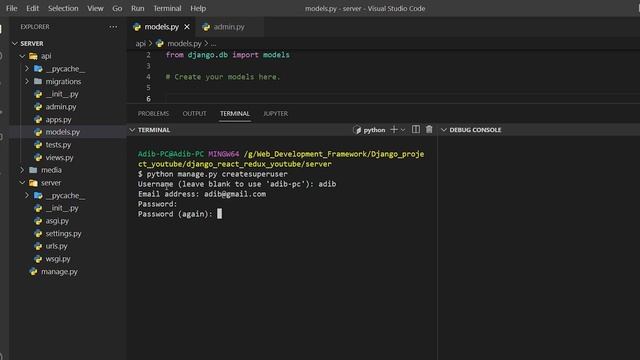Close the models.py editor tab

[x=187, y=27]
